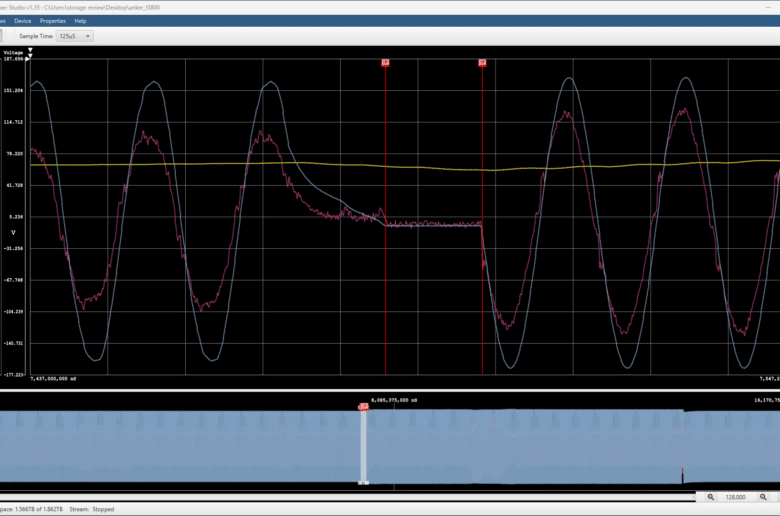Image resolution: width=780 pixels, height=516 pixels.
Task: Select the second red cursor marker flag
Action: pos(482,63)
